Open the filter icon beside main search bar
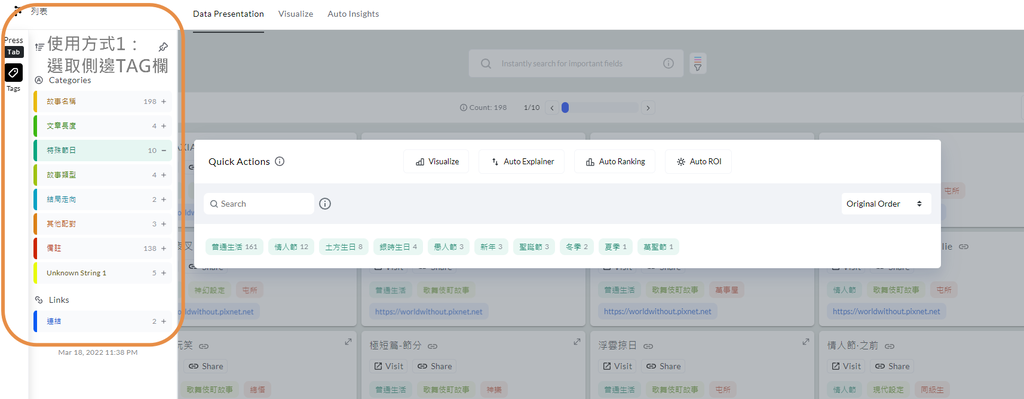 pyautogui.click(x=697, y=63)
